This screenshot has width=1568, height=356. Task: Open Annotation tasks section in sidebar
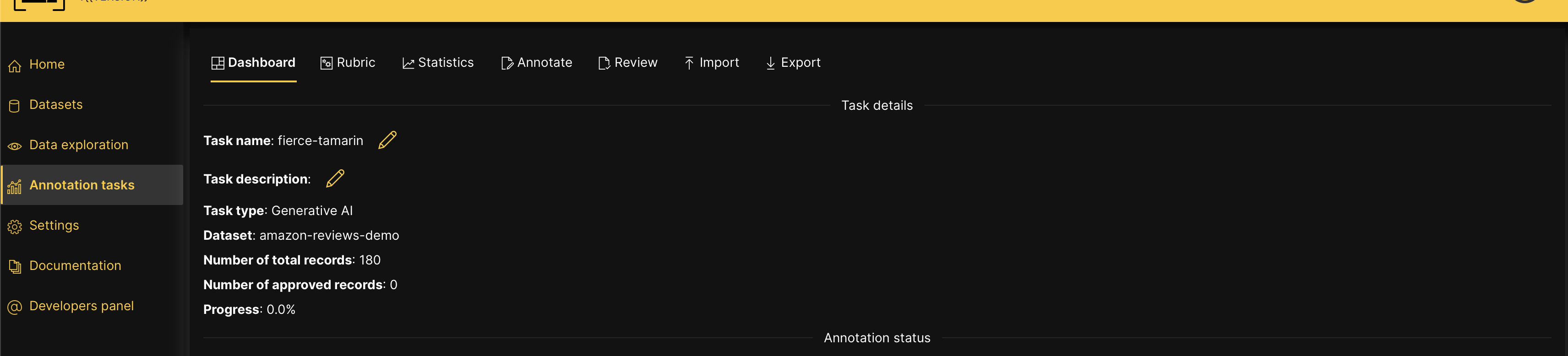coord(82,185)
